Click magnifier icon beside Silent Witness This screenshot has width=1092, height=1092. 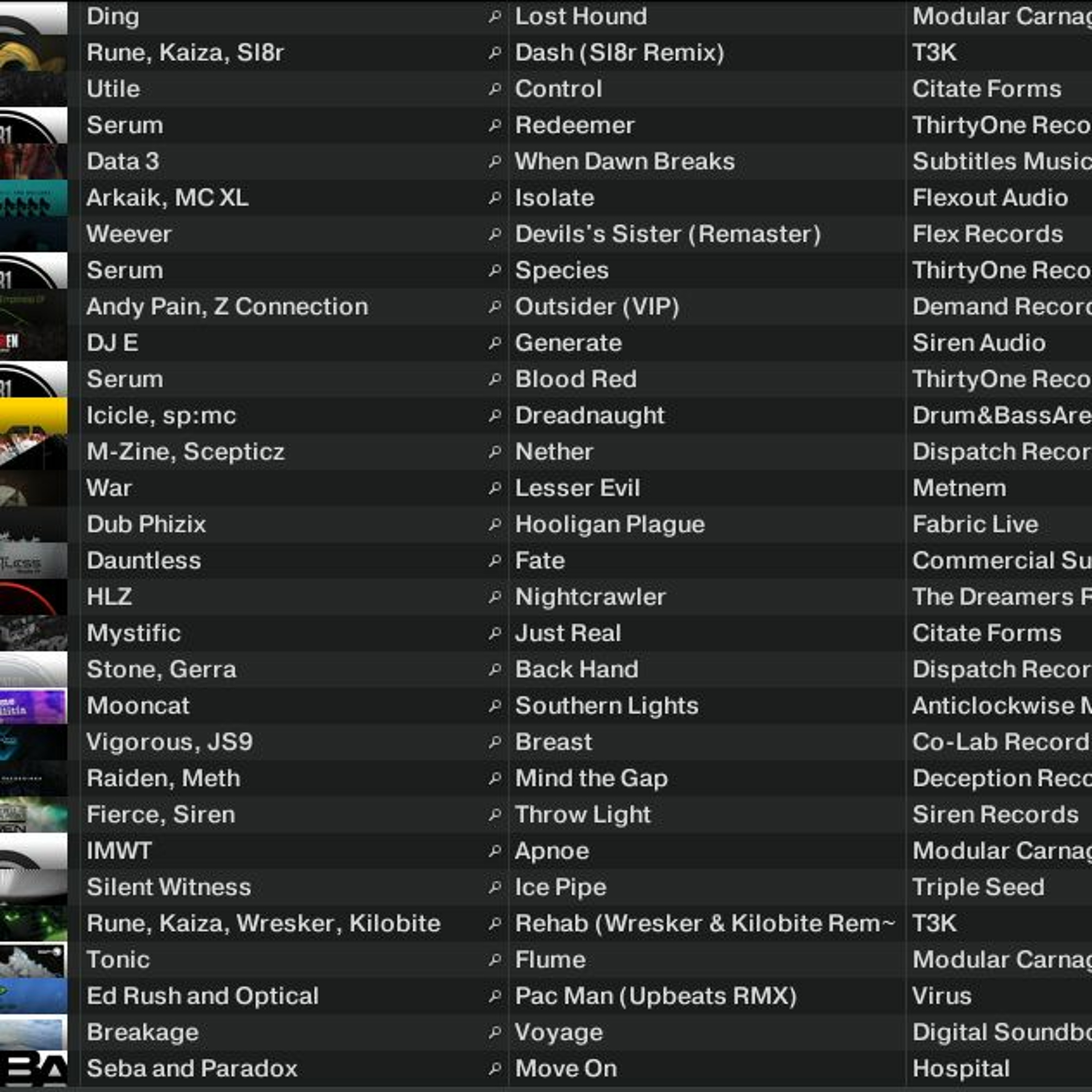pyautogui.click(x=495, y=887)
